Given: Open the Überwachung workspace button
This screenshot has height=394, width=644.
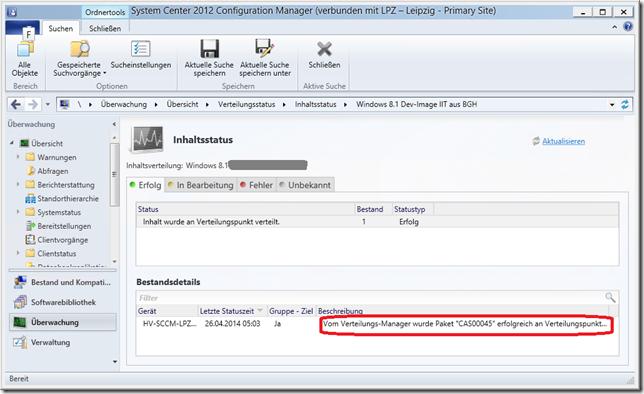Looking at the screenshot, I should click(x=62, y=322).
